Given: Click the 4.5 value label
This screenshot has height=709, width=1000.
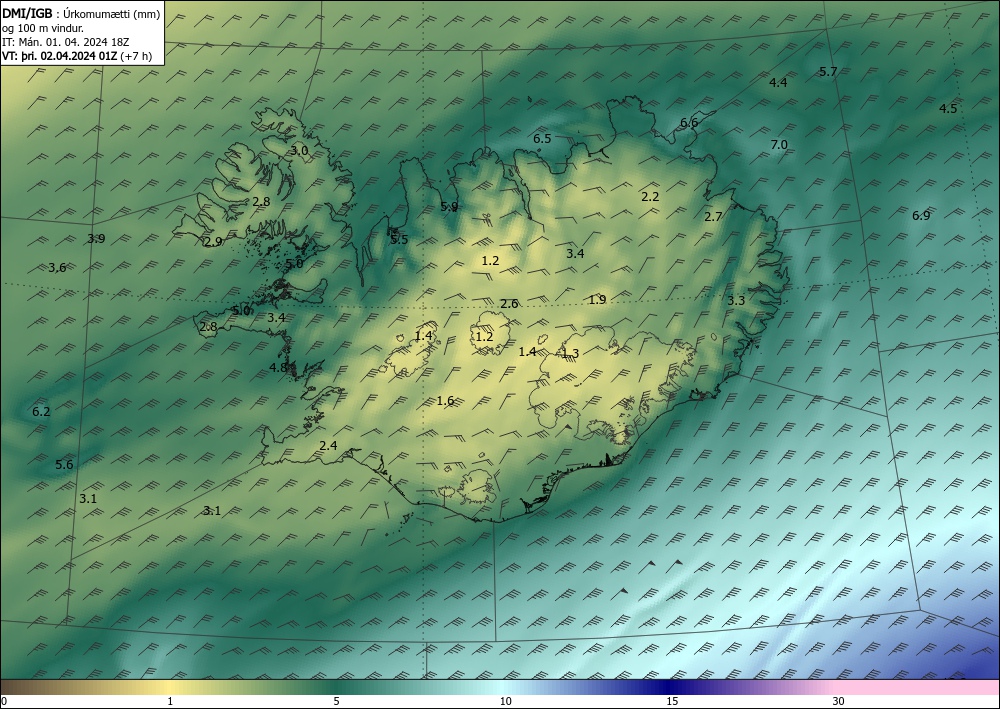Looking at the screenshot, I should 948,108.
